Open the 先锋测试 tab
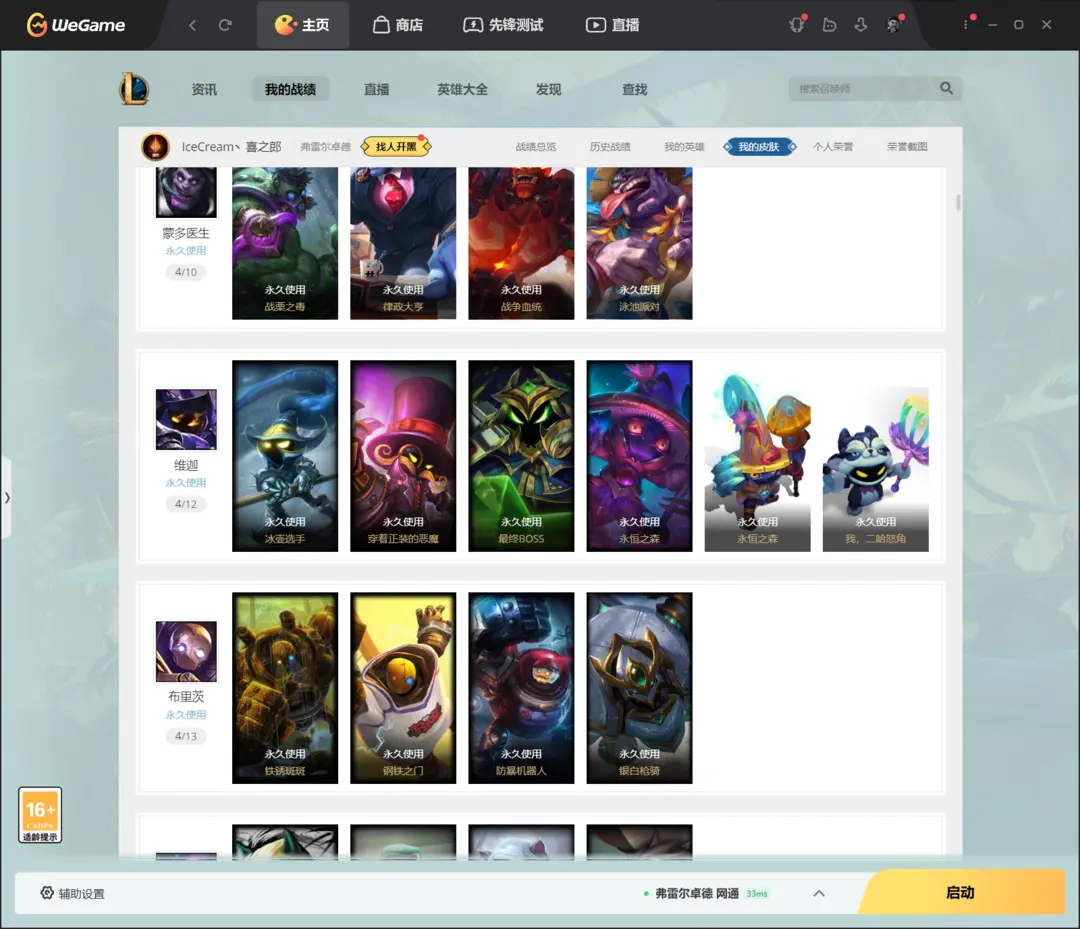The width and height of the screenshot is (1080, 929). [503, 25]
